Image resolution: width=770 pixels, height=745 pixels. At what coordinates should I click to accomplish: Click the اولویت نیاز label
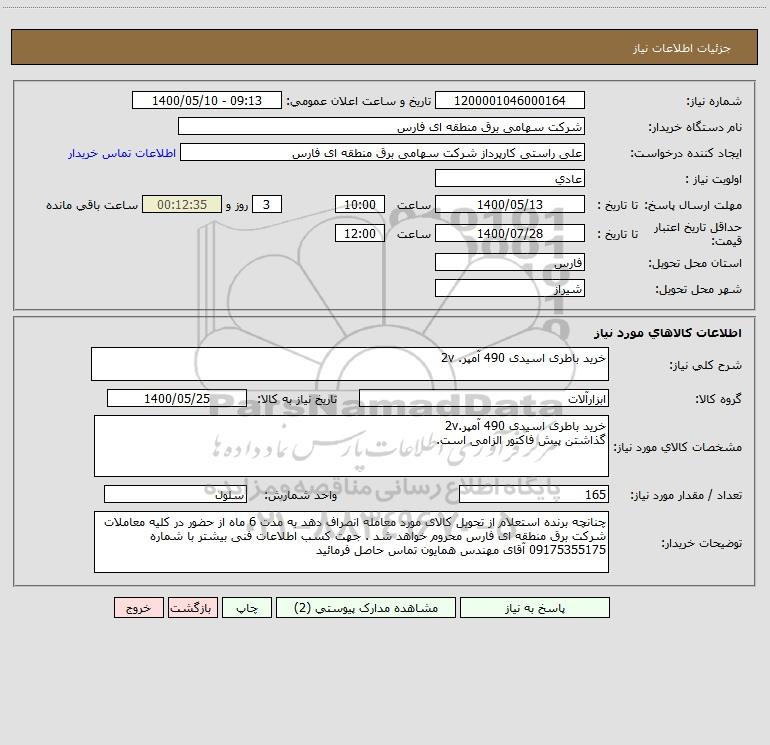pos(714,180)
